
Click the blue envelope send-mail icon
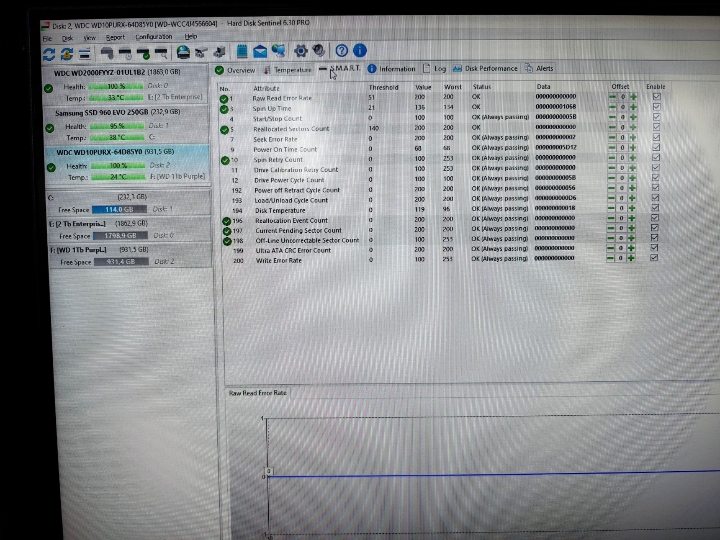click(x=260, y=51)
